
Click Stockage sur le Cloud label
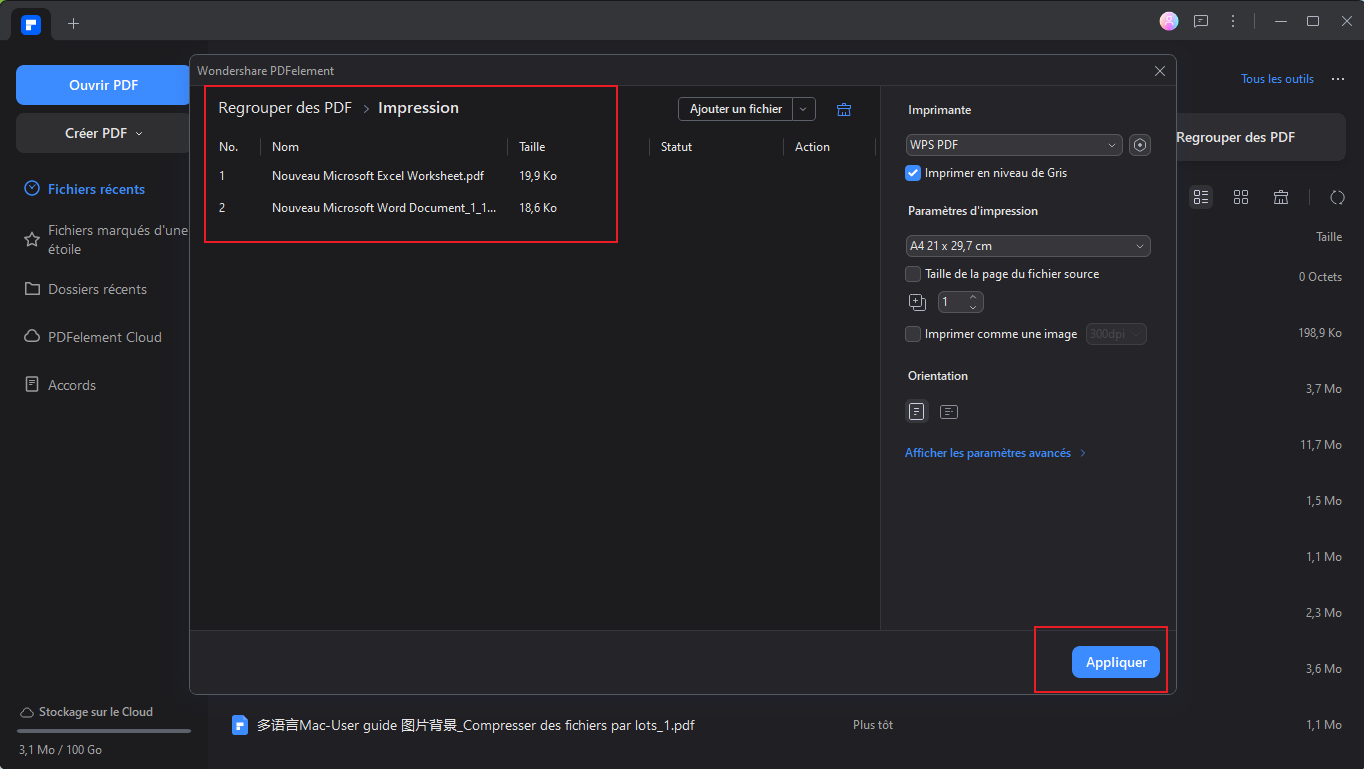click(95, 712)
